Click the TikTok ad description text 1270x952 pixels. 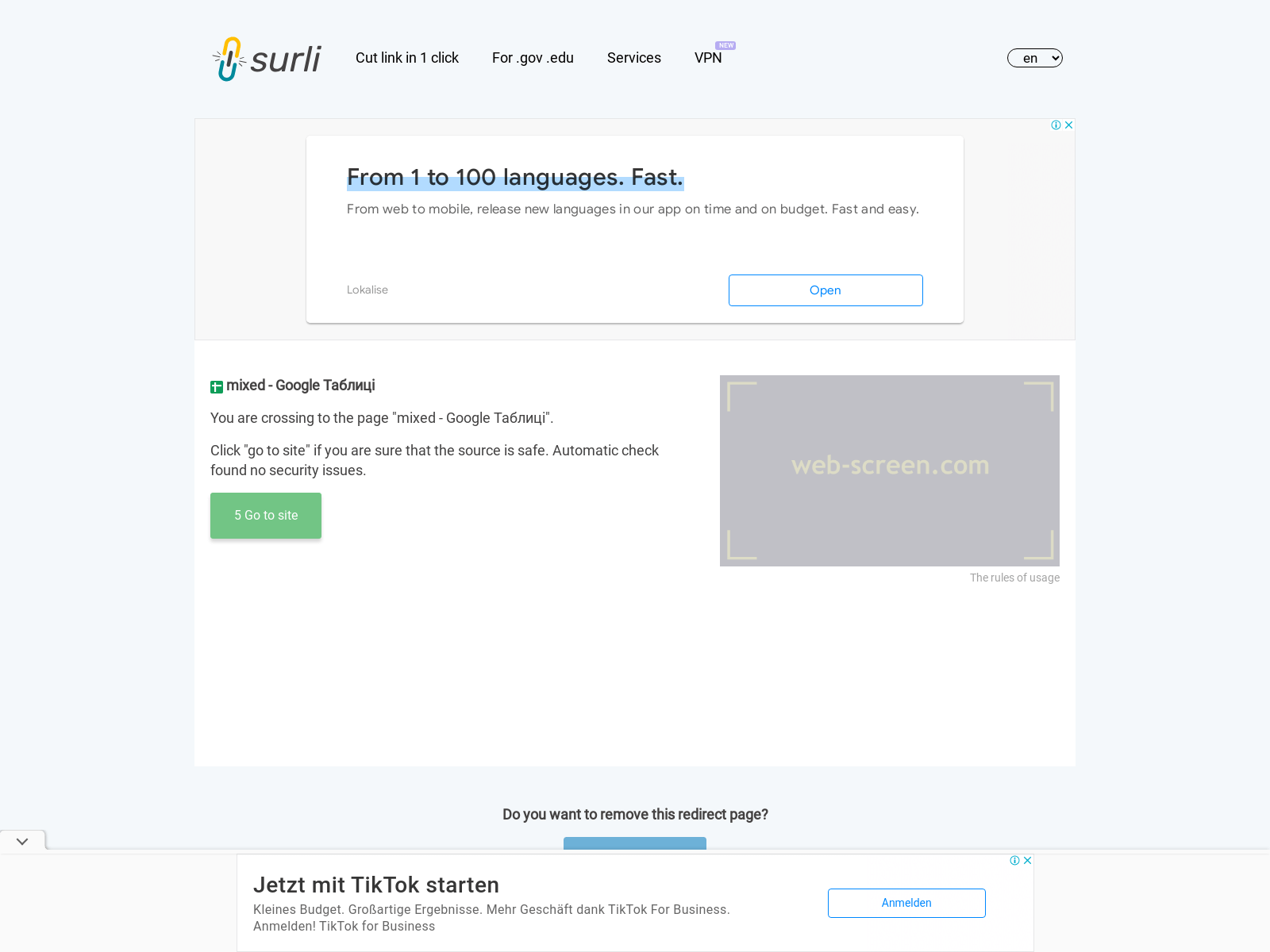click(x=491, y=918)
